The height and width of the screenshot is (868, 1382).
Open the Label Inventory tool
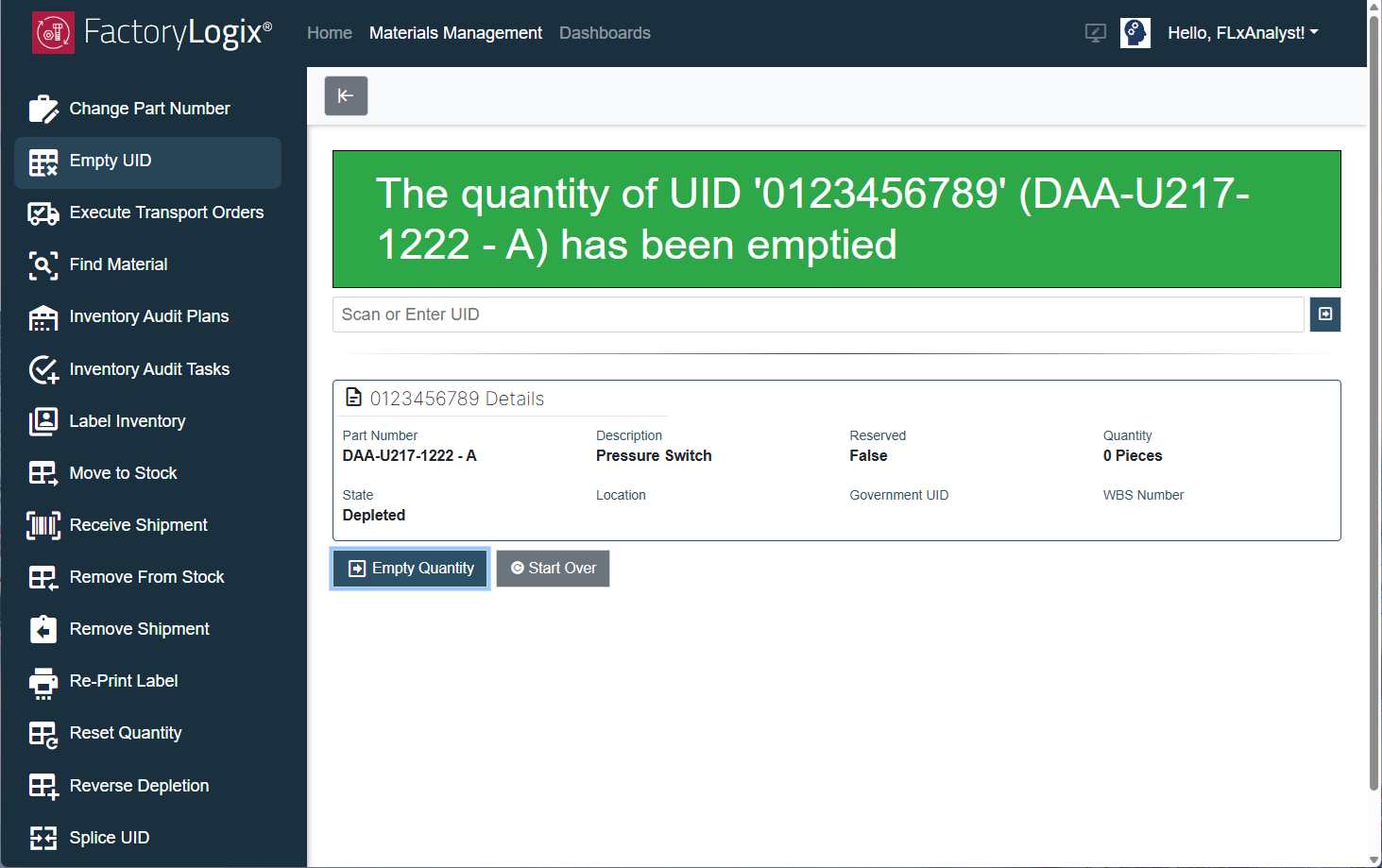(x=127, y=420)
